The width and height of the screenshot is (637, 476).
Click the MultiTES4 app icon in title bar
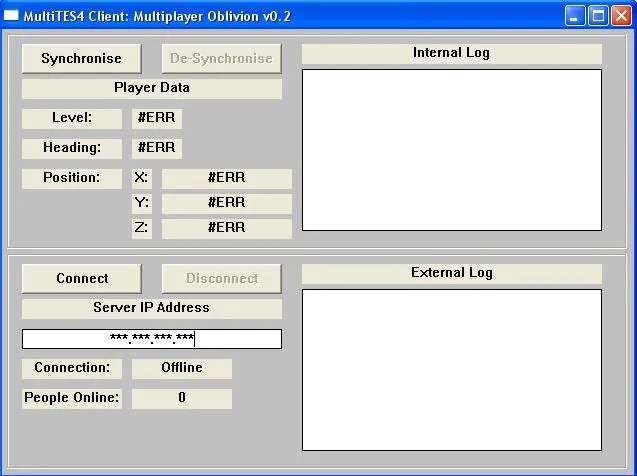(12, 15)
